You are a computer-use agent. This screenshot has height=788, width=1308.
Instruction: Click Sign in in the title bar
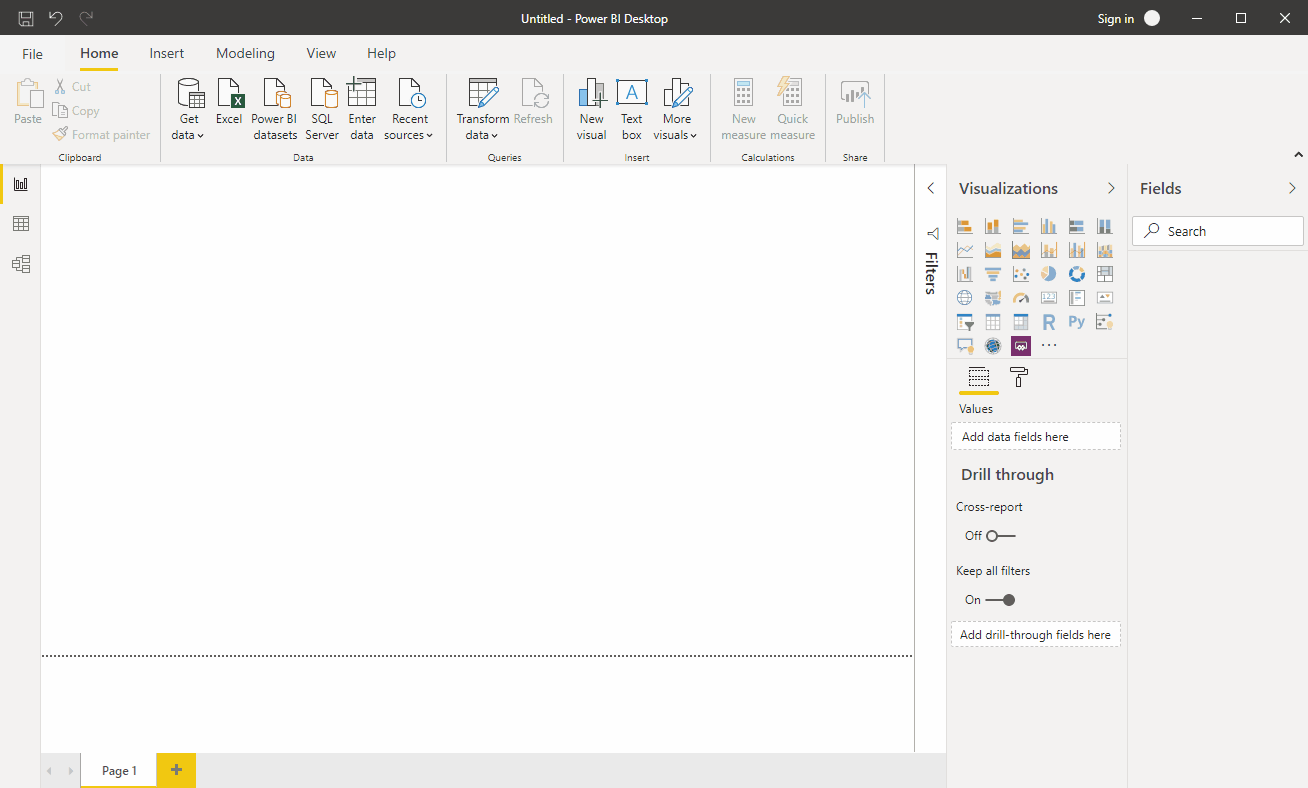1115,18
